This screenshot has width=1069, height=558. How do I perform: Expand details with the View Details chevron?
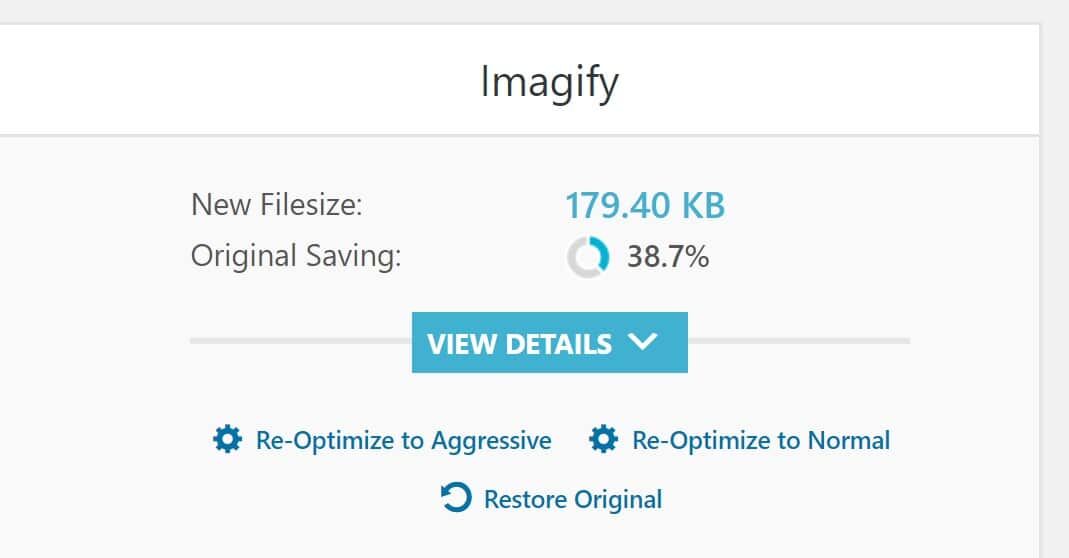pos(643,342)
